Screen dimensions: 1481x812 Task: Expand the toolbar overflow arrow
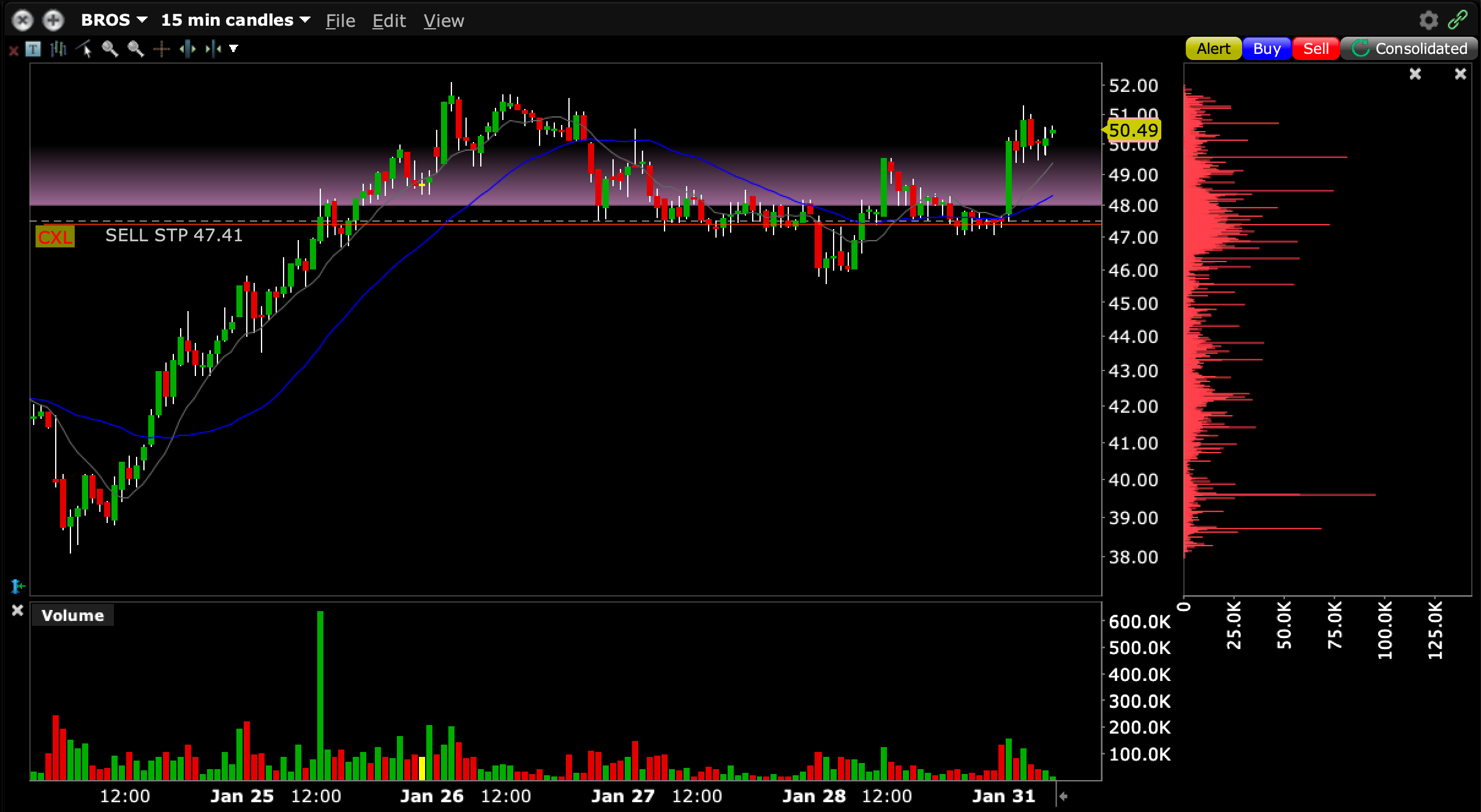[x=233, y=48]
